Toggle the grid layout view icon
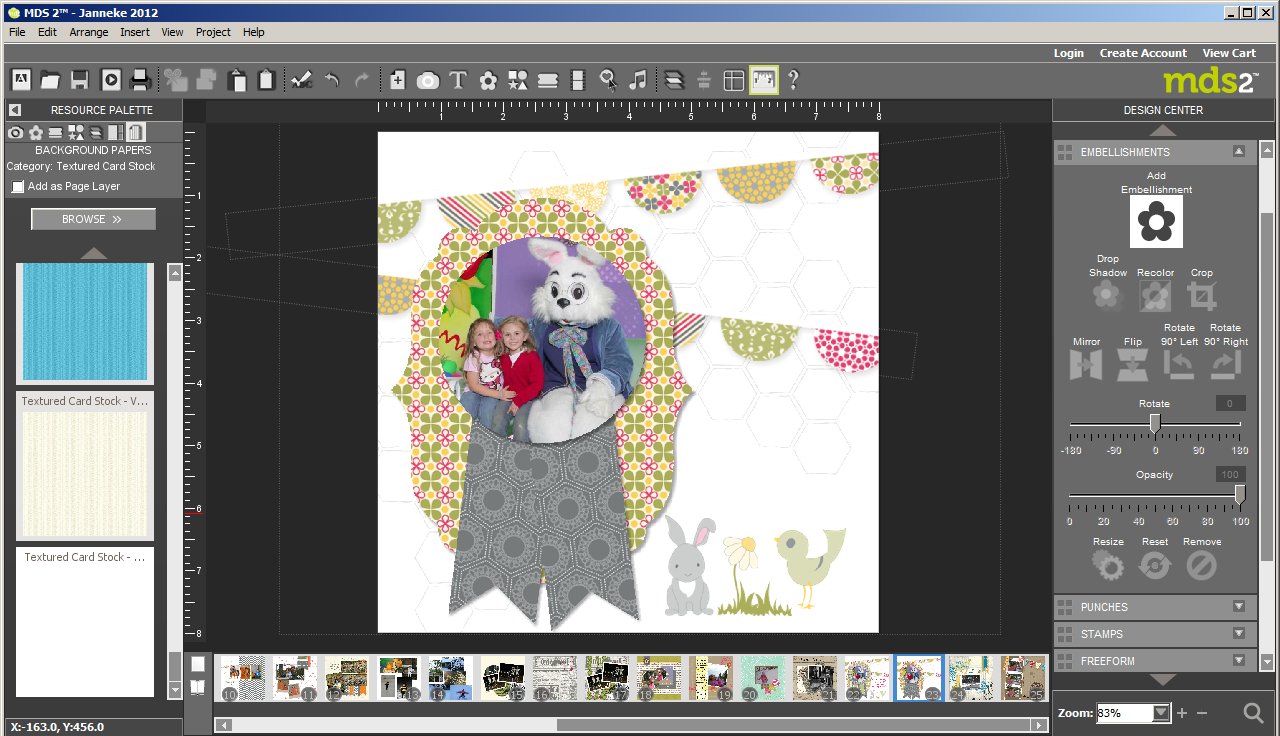The width and height of the screenshot is (1280, 736). click(734, 80)
